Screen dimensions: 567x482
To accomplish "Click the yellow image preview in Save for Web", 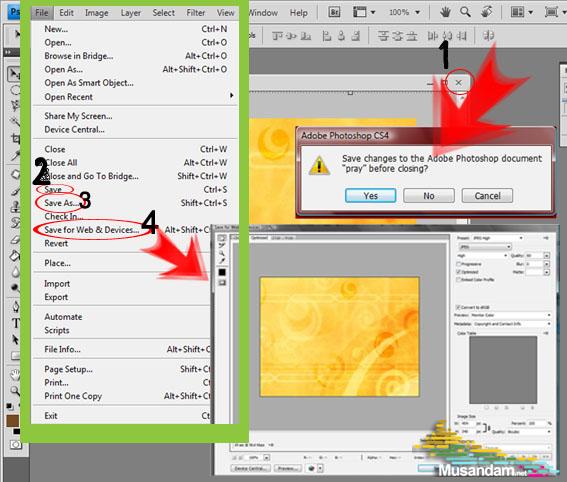I will [x=340, y=337].
